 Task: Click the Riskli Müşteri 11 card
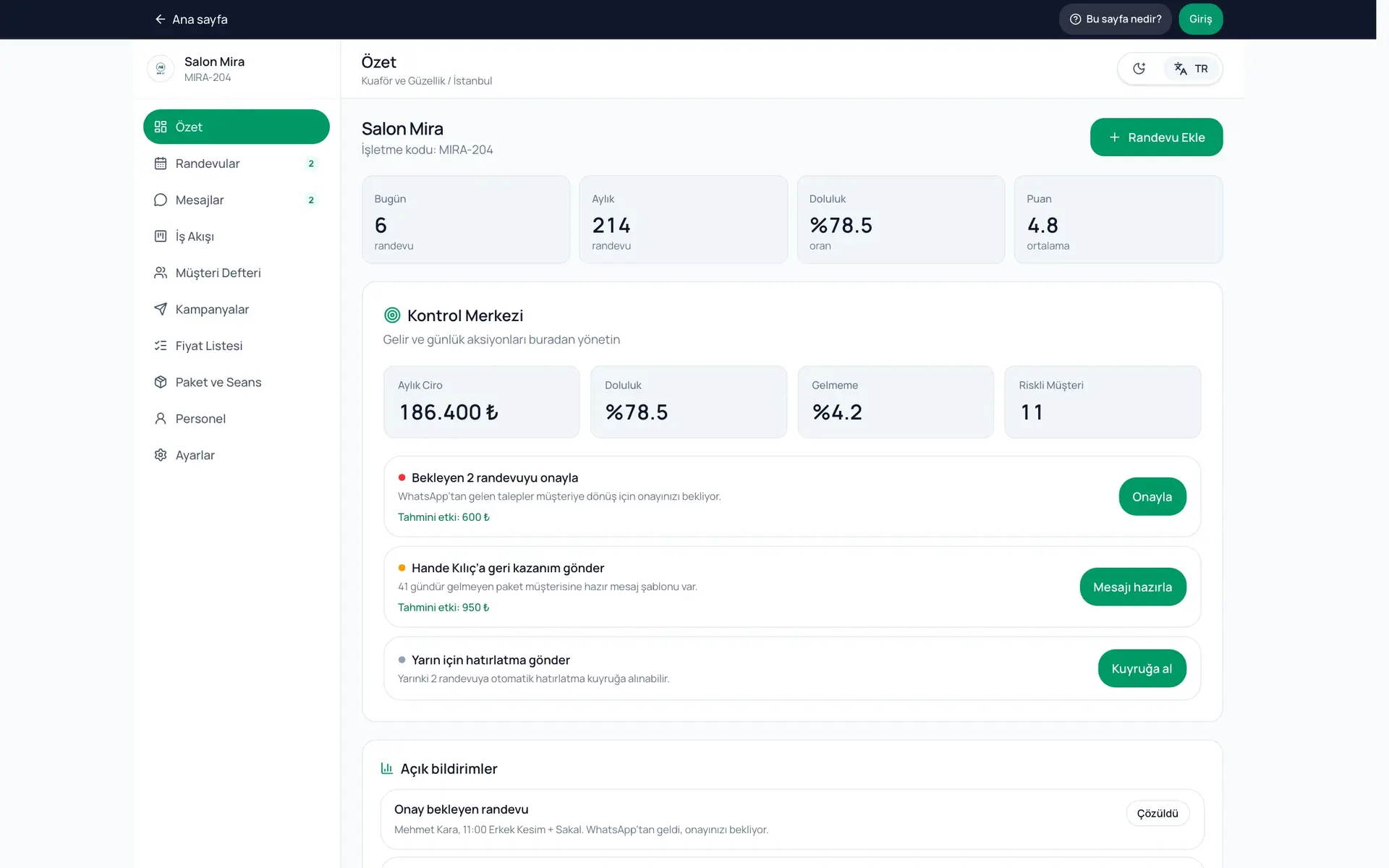click(1103, 401)
